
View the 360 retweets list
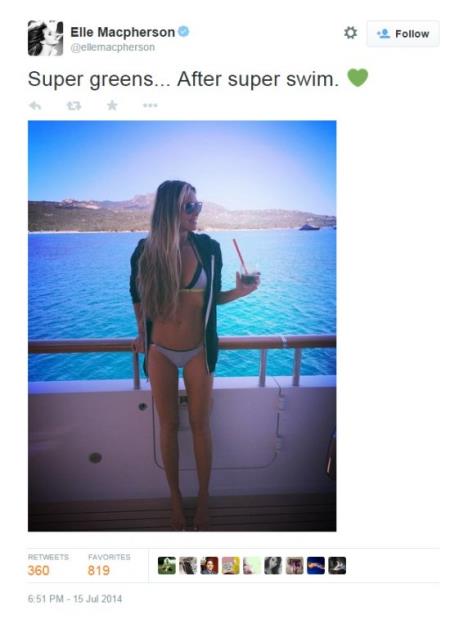point(48,565)
